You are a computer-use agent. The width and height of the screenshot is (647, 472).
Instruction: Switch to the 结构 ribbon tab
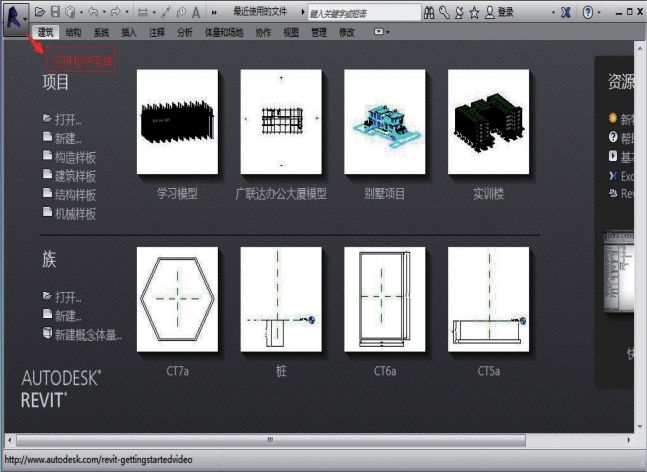tap(73, 32)
